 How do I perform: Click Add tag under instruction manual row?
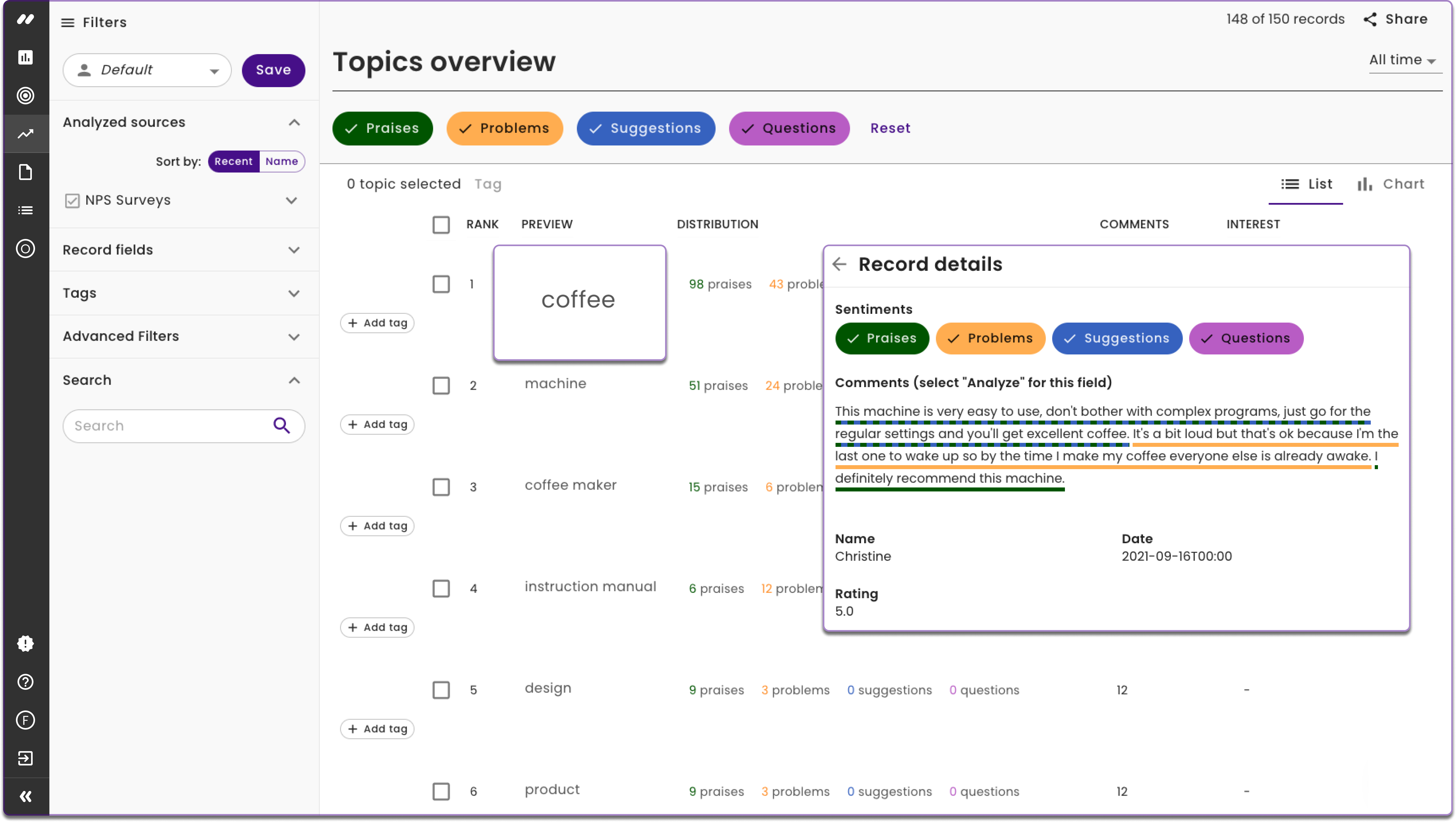click(377, 628)
